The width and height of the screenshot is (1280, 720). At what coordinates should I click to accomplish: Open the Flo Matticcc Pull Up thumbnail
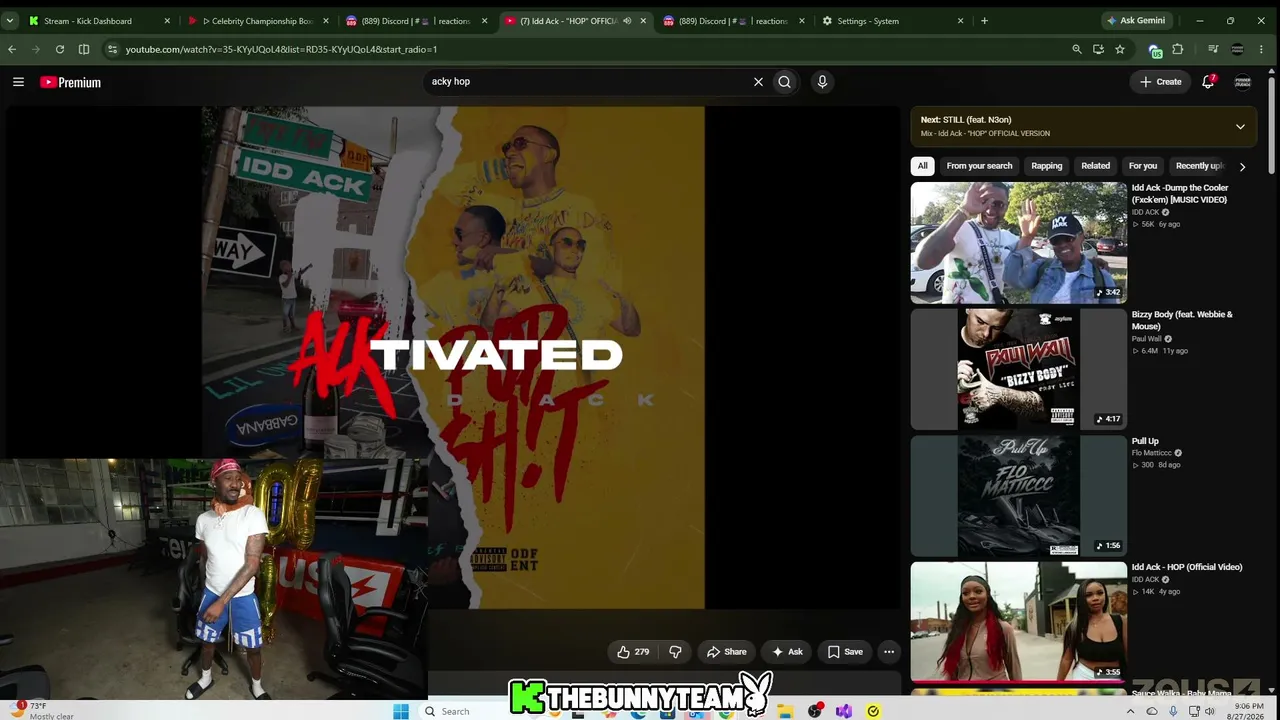1019,496
